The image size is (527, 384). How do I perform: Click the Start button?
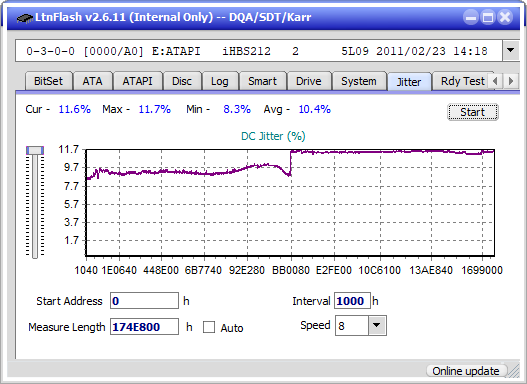click(x=473, y=112)
